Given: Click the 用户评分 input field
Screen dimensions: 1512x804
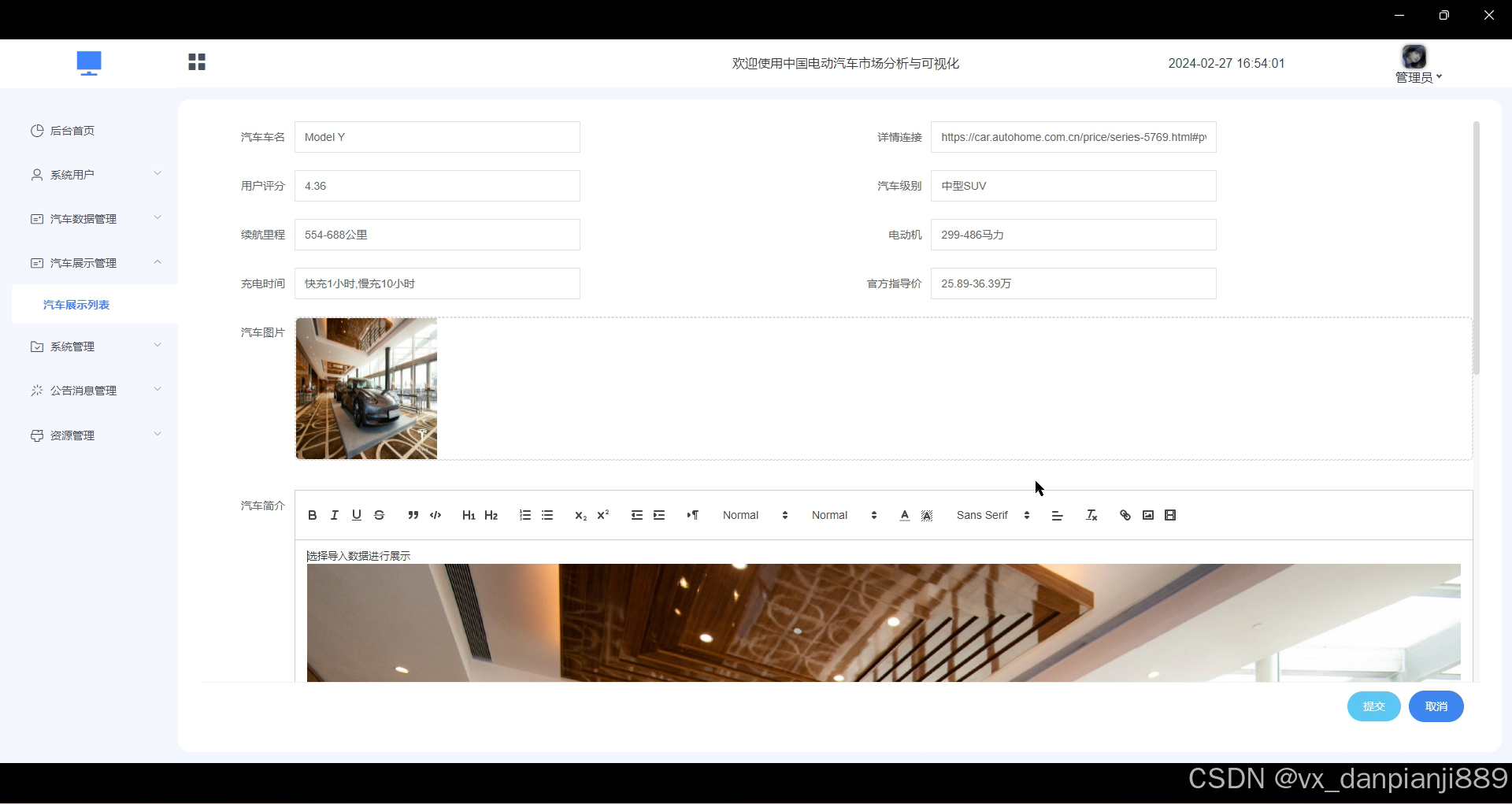Looking at the screenshot, I should coord(437,186).
